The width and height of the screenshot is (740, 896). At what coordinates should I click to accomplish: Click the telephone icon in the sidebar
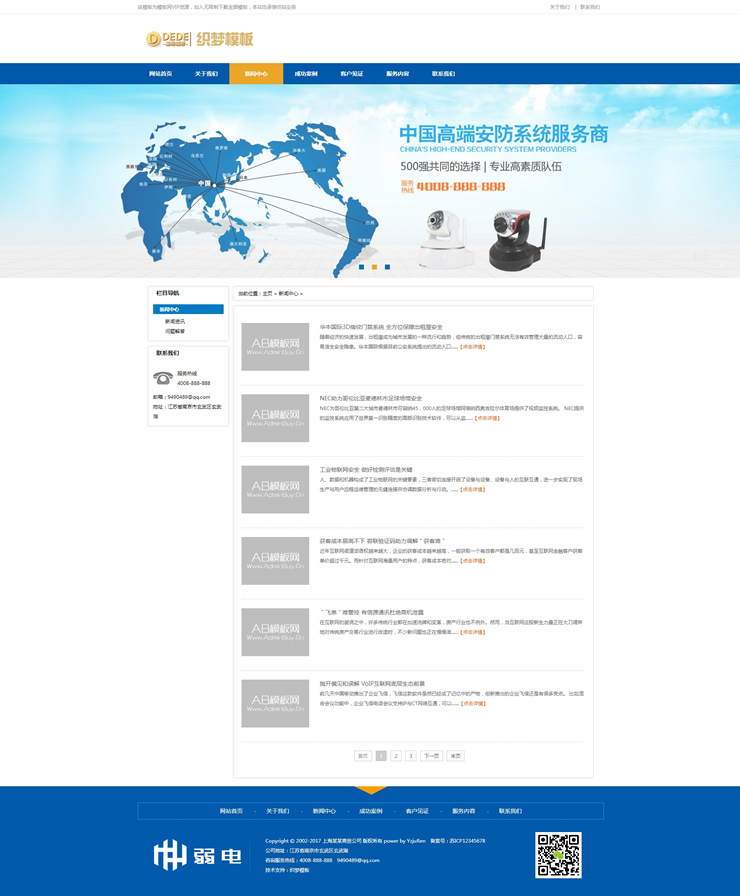click(x=162, y=377)
